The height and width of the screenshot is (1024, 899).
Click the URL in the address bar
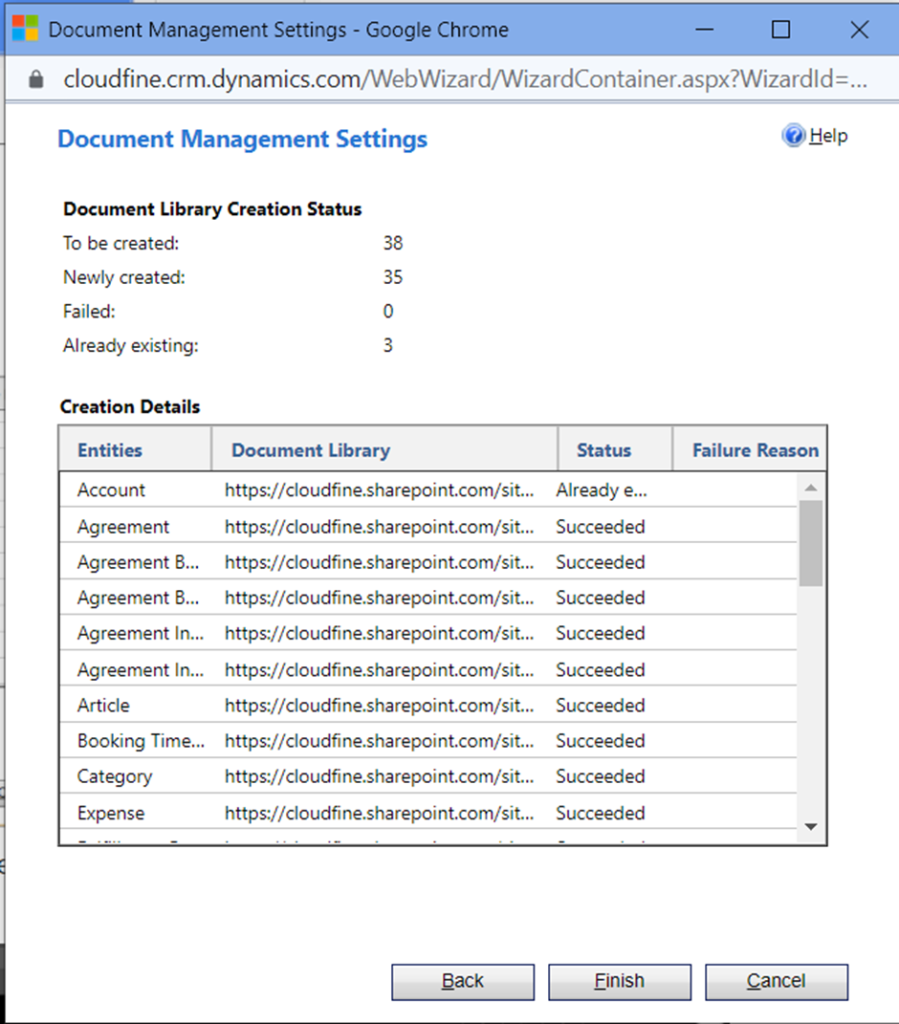click(465, 79)
